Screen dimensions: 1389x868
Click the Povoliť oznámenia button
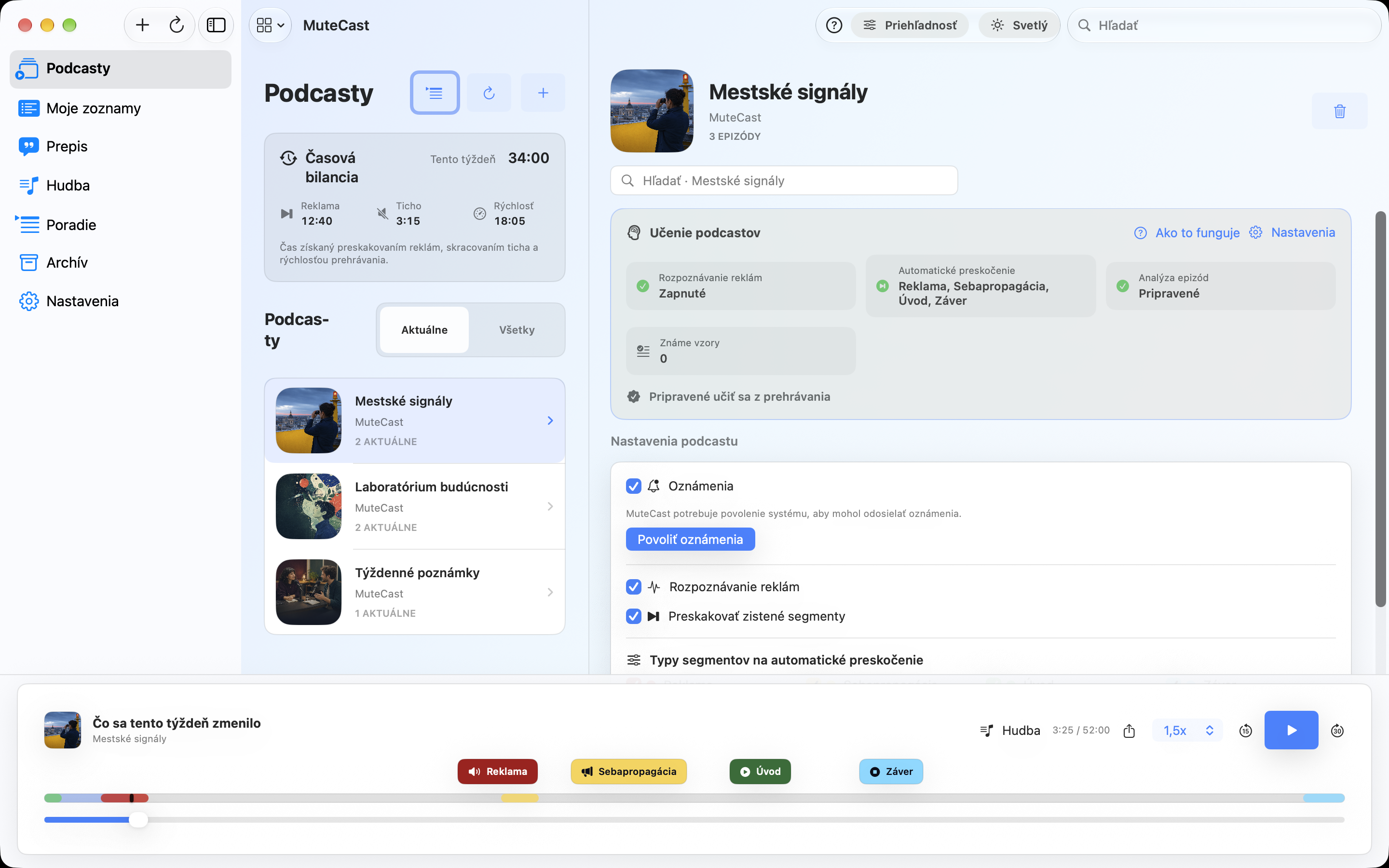pos(690,539)
